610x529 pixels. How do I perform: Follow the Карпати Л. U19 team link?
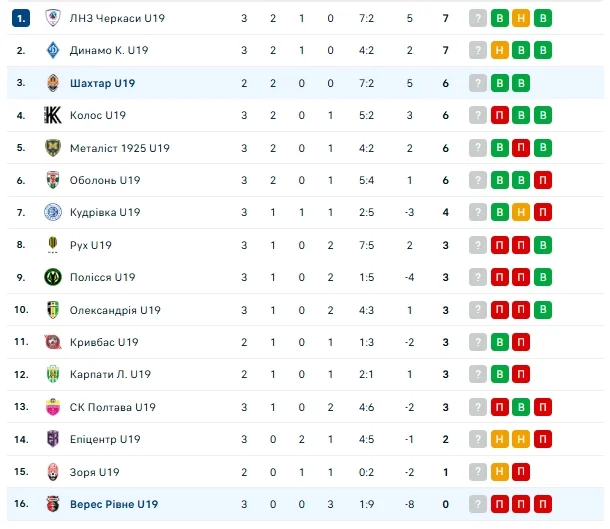click(110, 374)
